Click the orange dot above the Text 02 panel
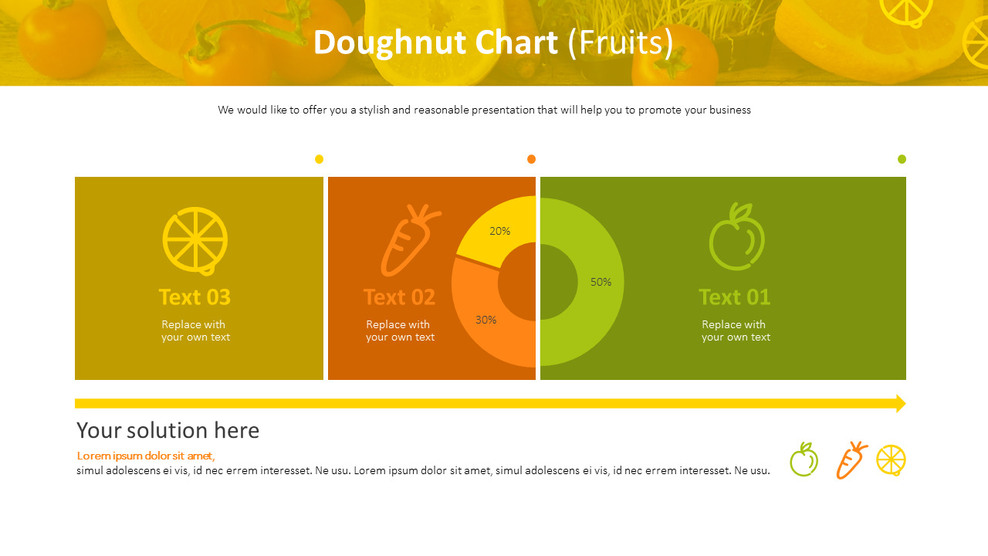 [531, 159]
